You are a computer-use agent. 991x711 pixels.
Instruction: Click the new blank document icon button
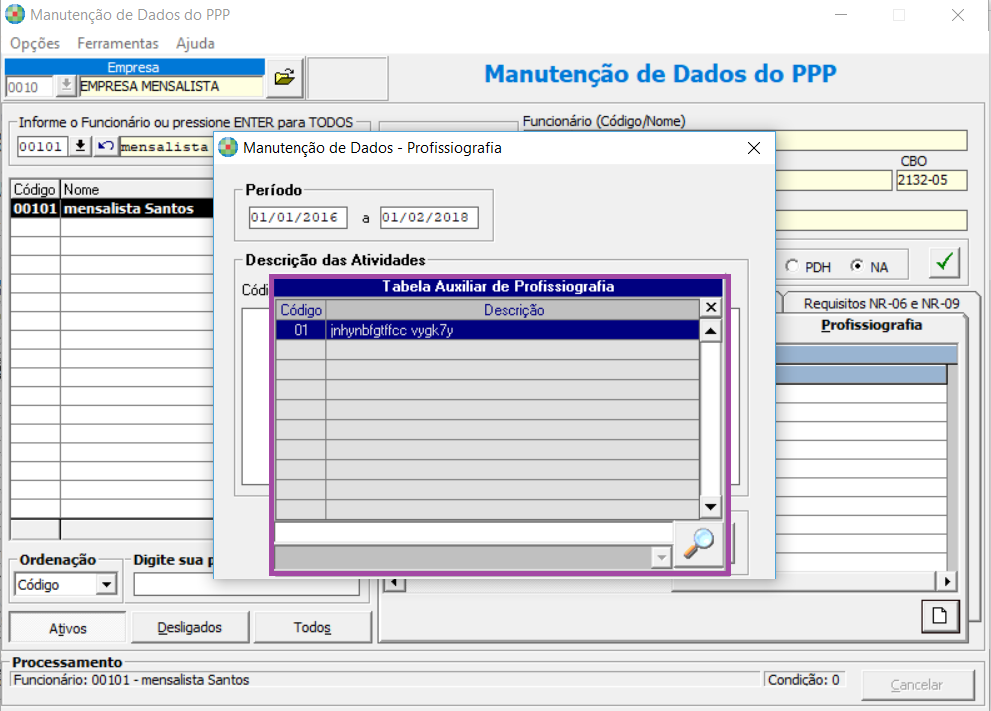click(x=940, y=616)
